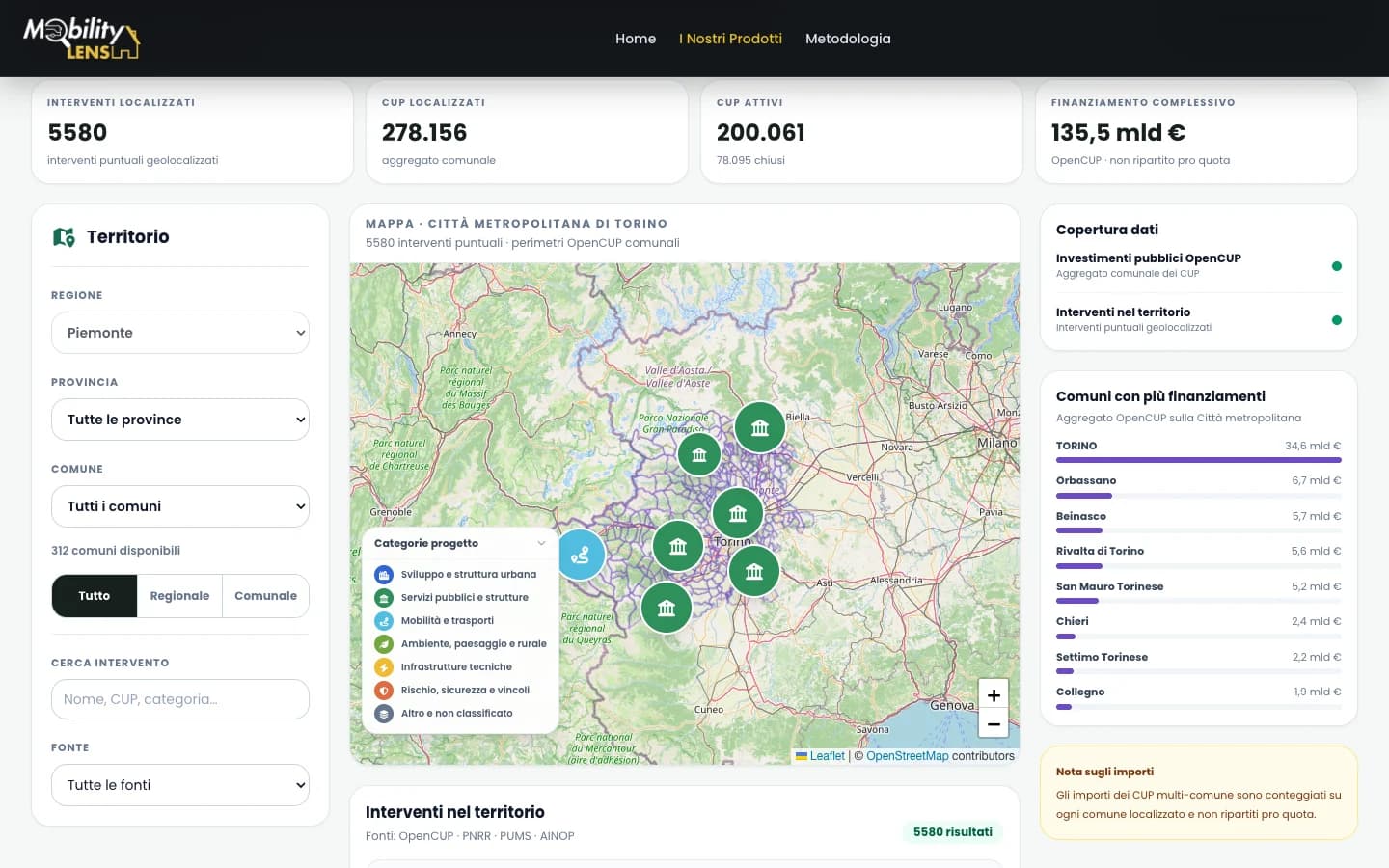
Task: Collapse the Categorie progetto legend
Action: (x=541, y=543)
